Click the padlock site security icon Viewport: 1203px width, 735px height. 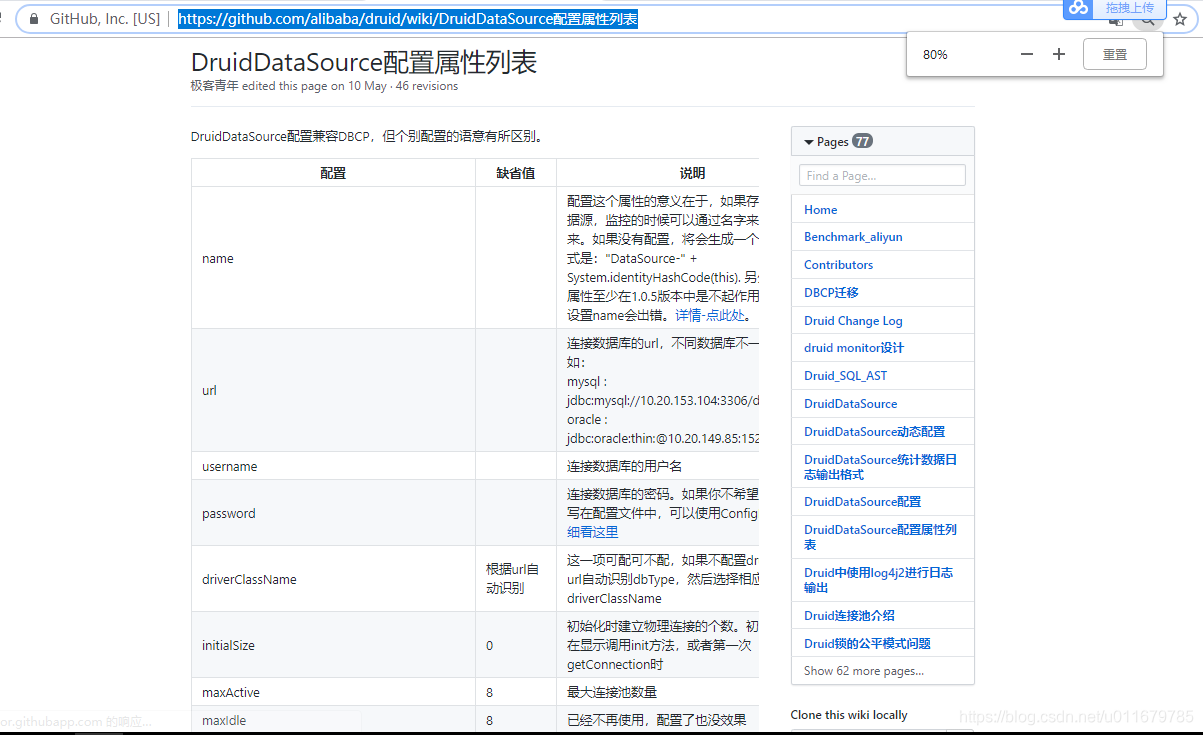pos(34,19)
